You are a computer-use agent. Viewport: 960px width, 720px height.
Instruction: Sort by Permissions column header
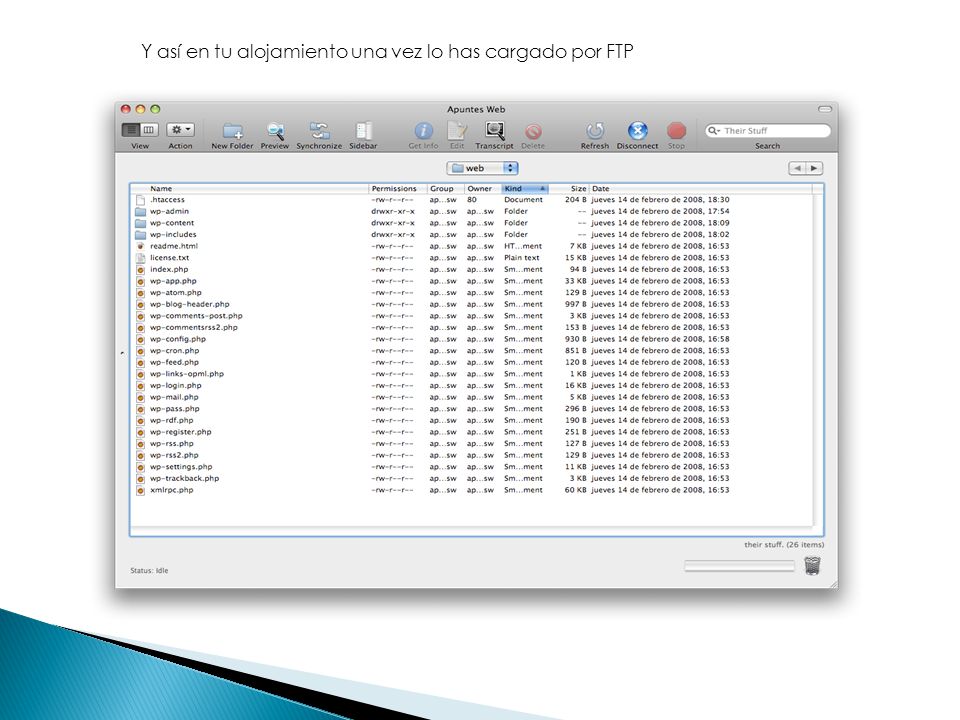coord(398,189)
